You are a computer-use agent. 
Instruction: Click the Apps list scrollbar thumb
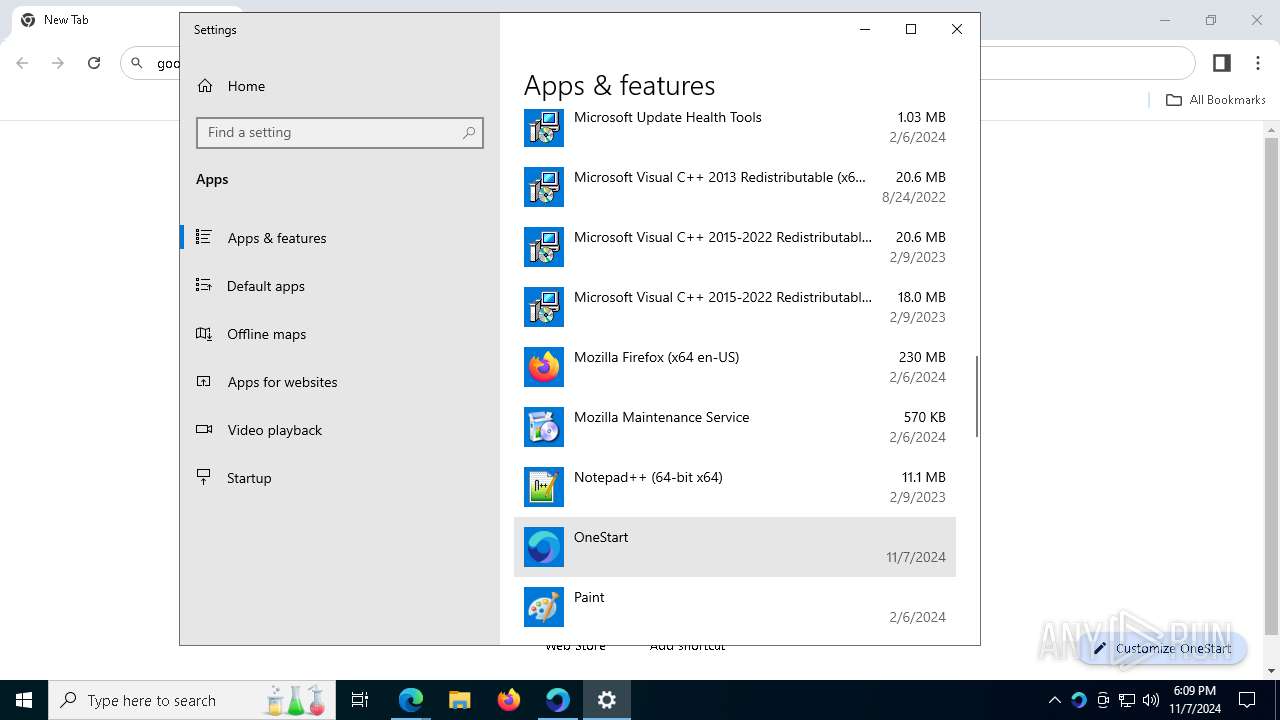coord(976,395)
